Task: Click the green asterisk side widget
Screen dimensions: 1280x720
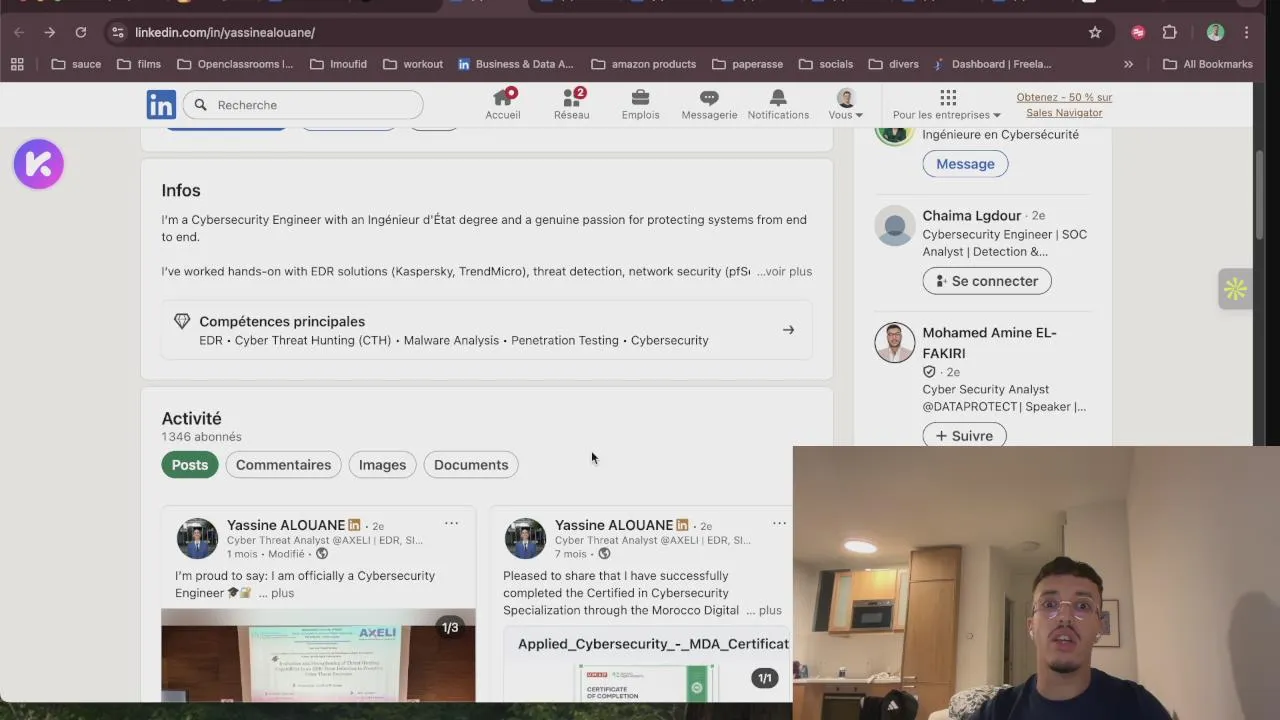Action: (x=1235, y=290)
